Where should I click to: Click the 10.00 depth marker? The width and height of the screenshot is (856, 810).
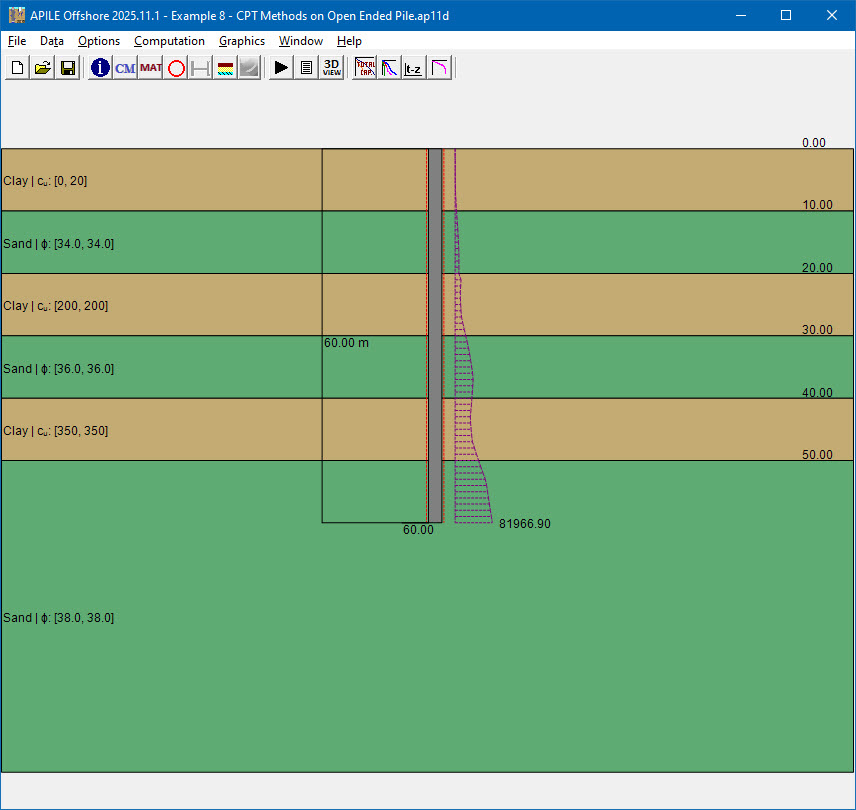[x=817, y=205]
